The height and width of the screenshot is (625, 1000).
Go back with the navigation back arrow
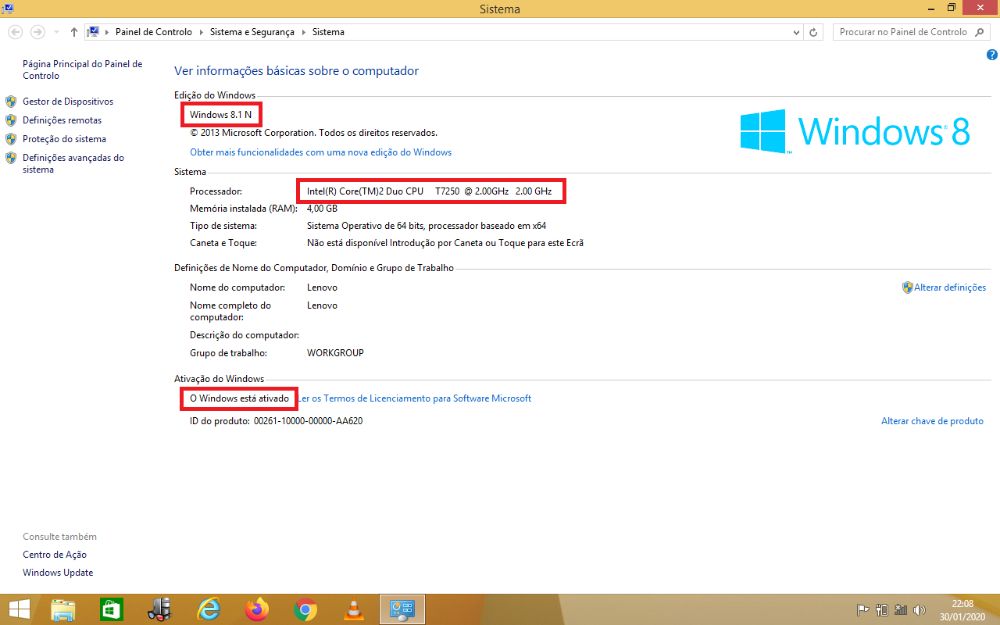16,32
